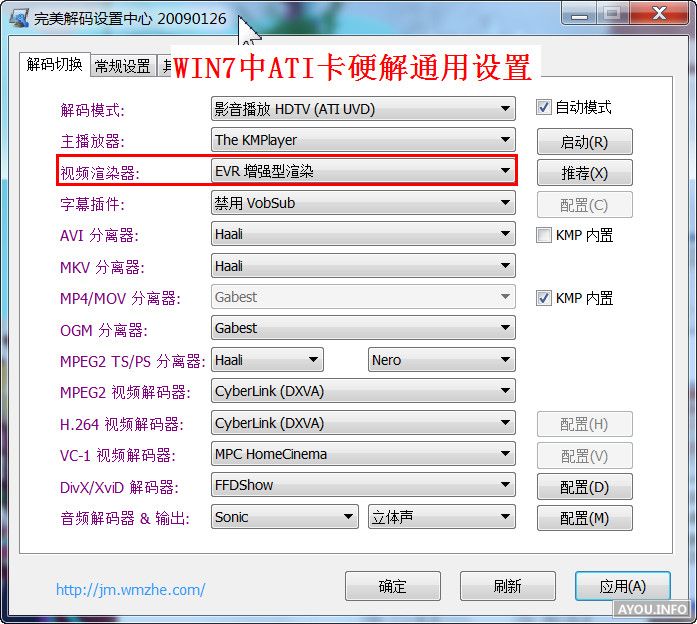Image resolution: width=697 pixels, height=624 pixels.
Task: Open the Sonic audio decoder dropdown
Action: coord(284,517)
